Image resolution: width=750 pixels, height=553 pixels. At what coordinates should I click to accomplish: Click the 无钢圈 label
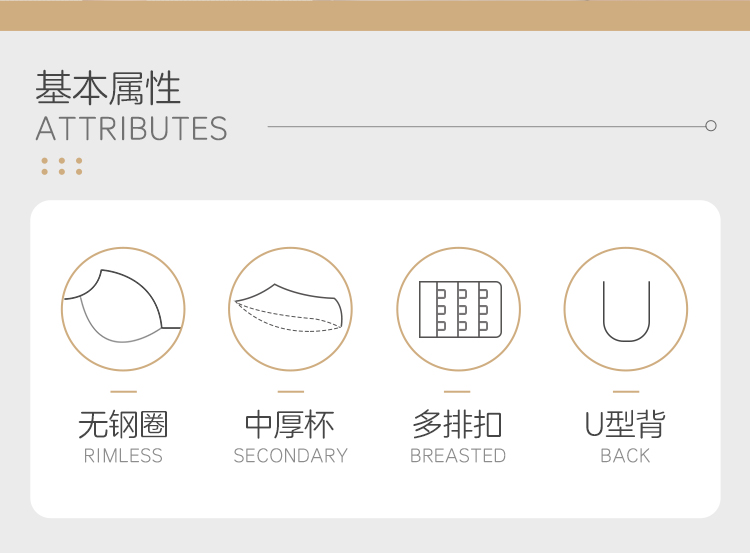(x=123, y=424)
